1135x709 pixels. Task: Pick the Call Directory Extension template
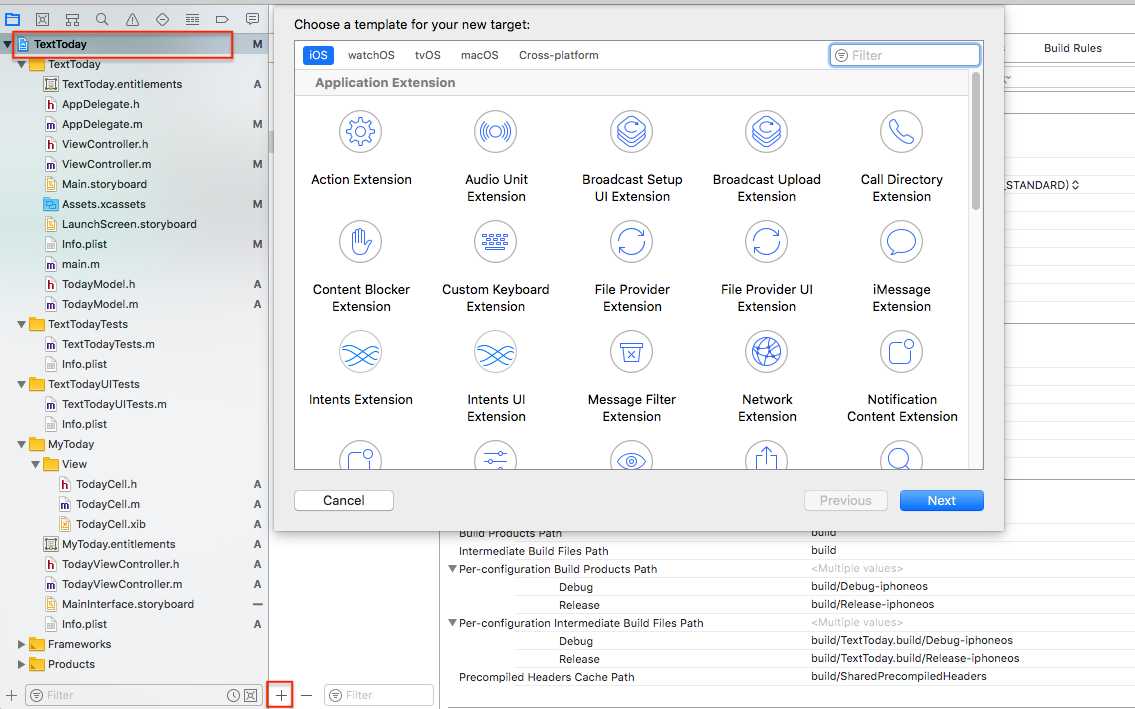[901, 157]
